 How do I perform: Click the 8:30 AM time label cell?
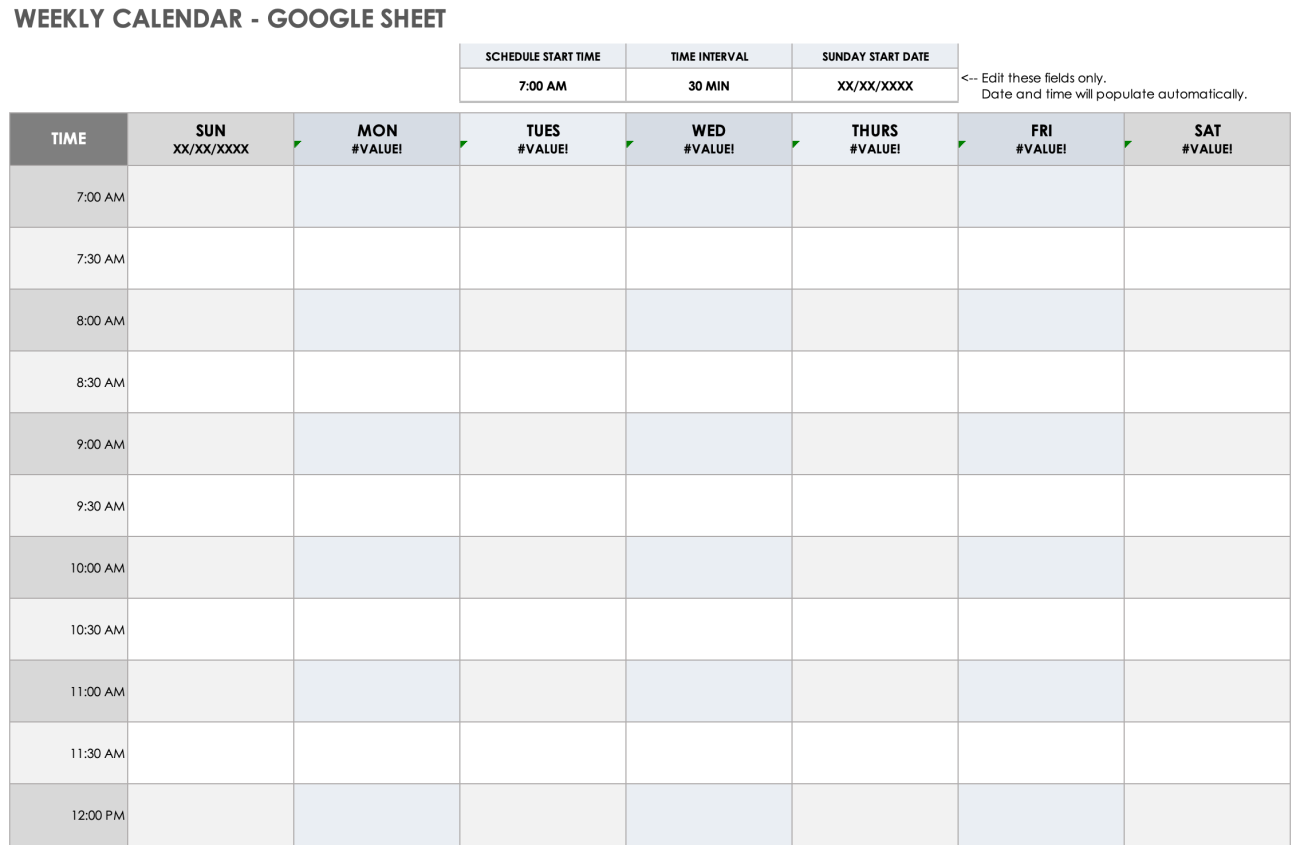(x=69, y=382)
